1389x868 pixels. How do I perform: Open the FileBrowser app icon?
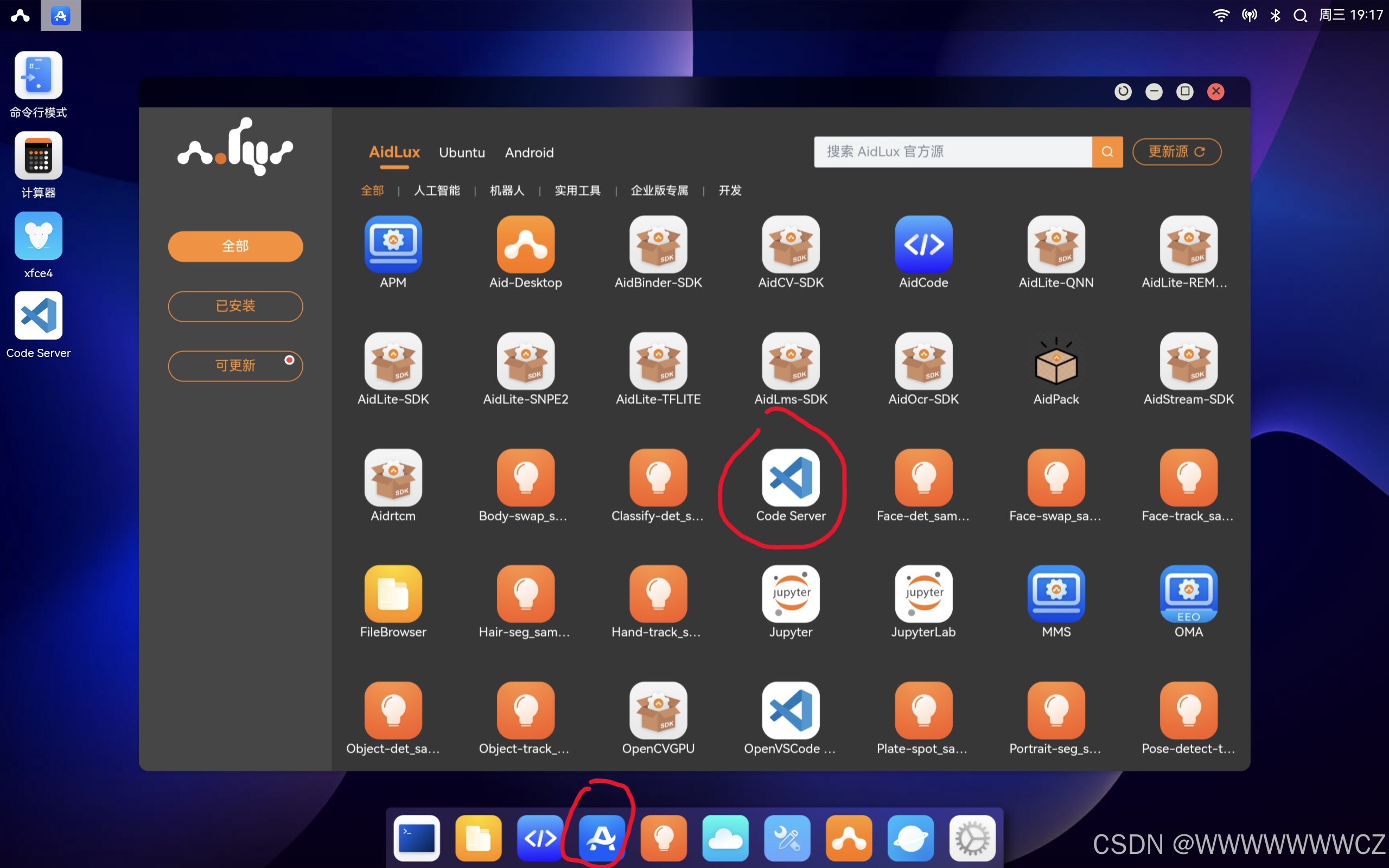click(x=393, y=594)
